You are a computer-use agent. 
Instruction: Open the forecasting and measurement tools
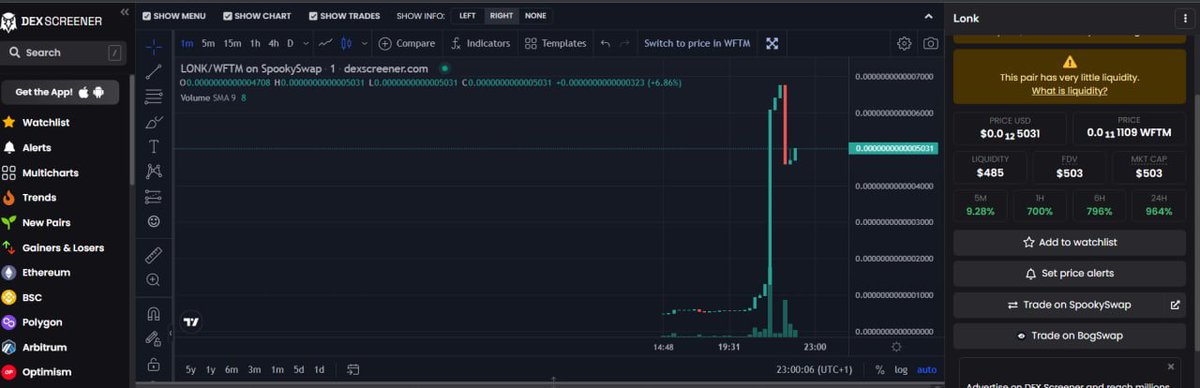[154, 197]
